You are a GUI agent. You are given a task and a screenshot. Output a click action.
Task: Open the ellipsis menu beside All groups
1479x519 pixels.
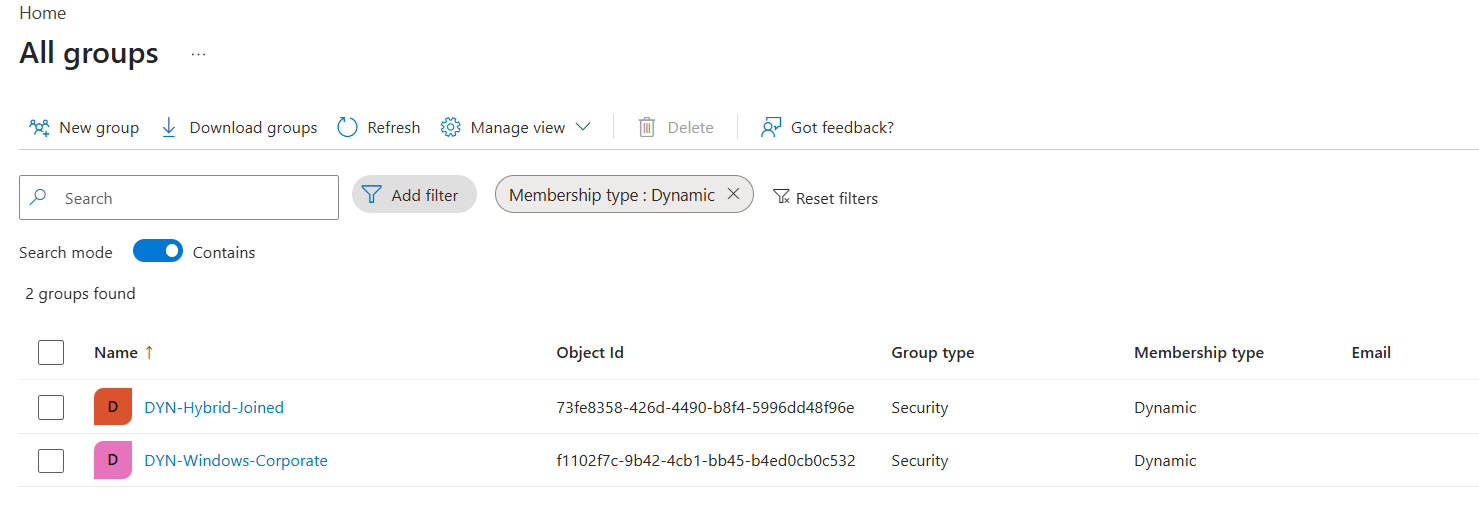198,54
